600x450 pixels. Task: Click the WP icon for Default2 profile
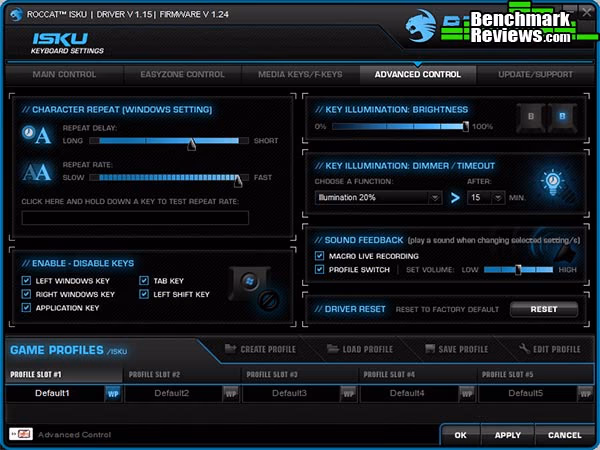(x=231, y=394)
